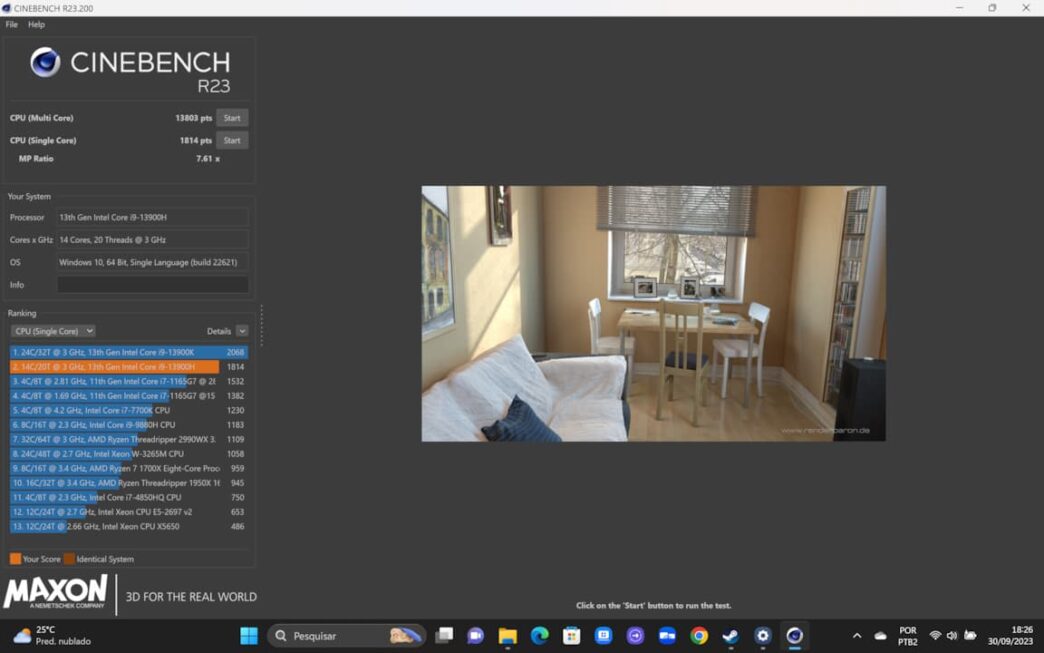
Task: Click the volume speaker tray icon
Action: pos(952,636)
